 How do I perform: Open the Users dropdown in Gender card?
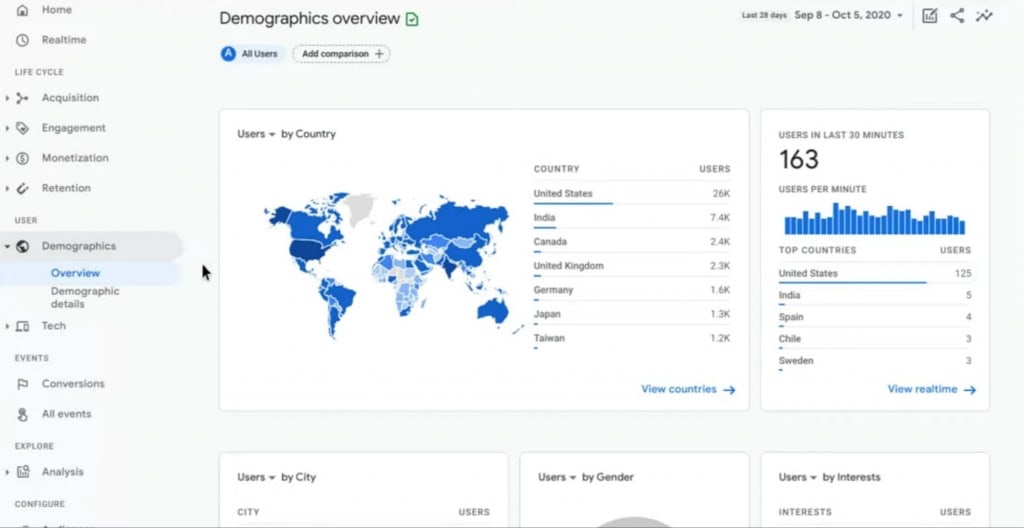(x=558, y=477)
